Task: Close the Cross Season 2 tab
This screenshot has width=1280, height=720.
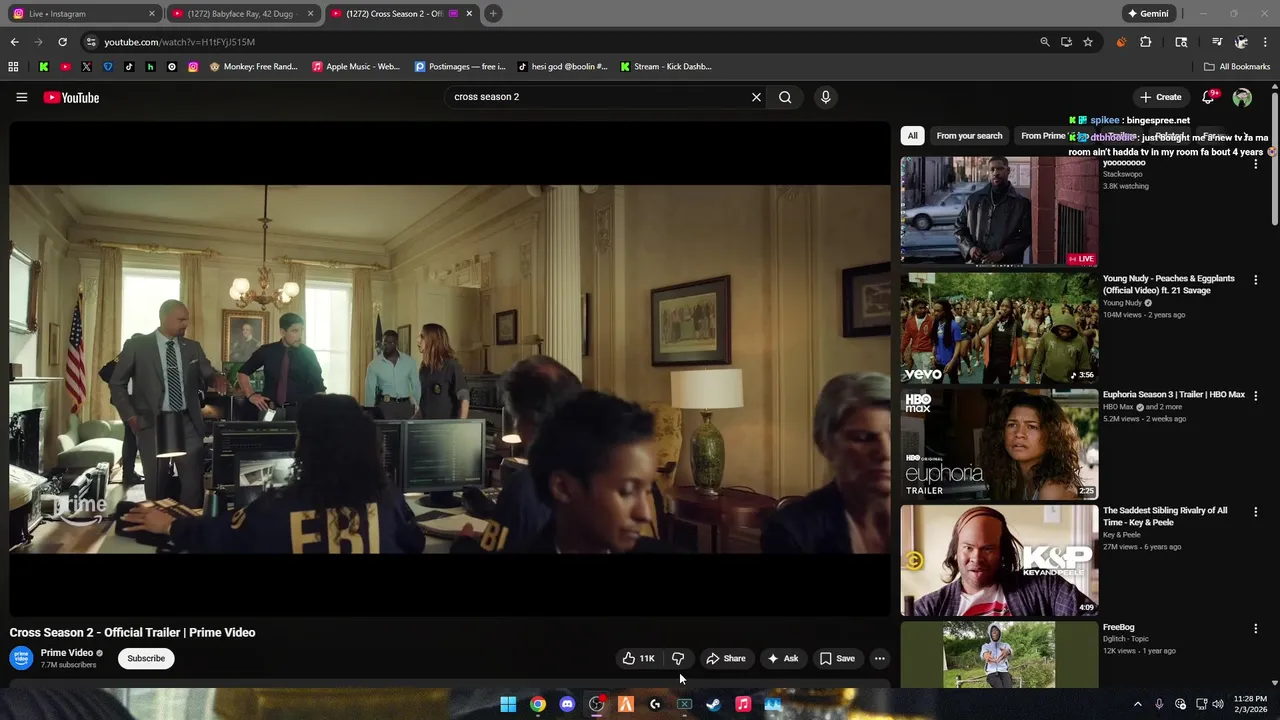Action: (469, 14)
